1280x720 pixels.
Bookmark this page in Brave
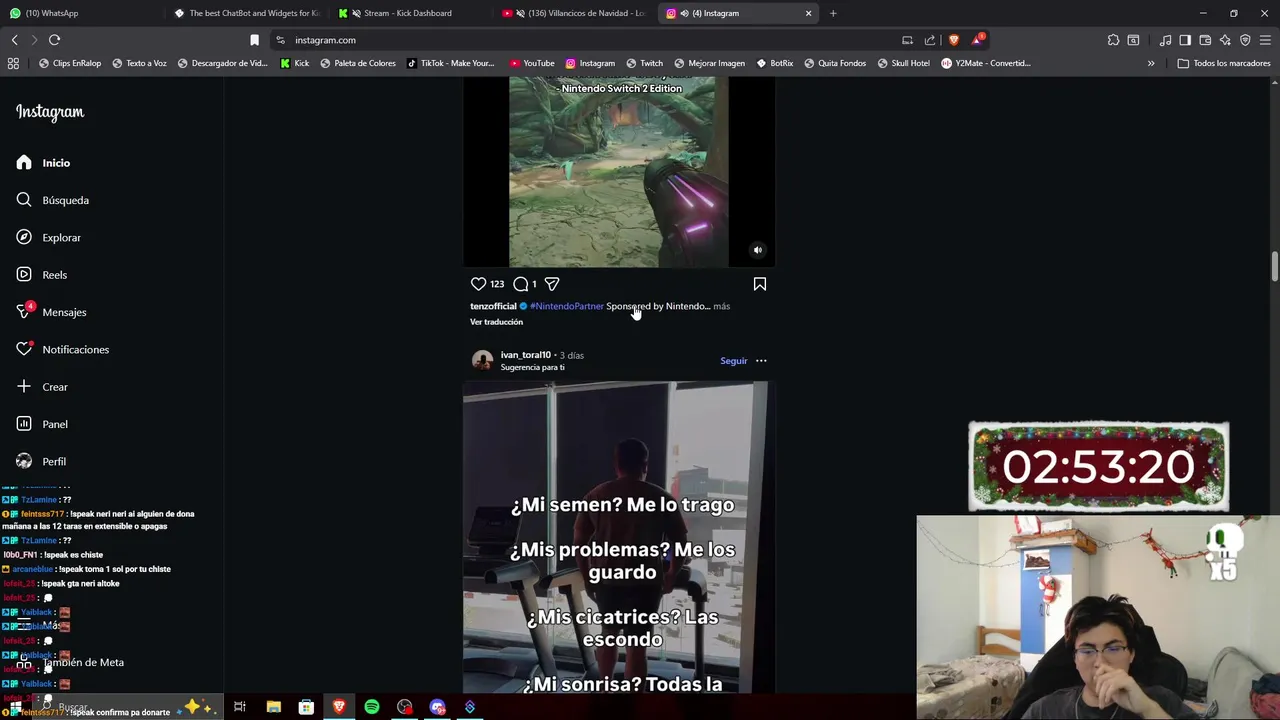coord(254,40)
